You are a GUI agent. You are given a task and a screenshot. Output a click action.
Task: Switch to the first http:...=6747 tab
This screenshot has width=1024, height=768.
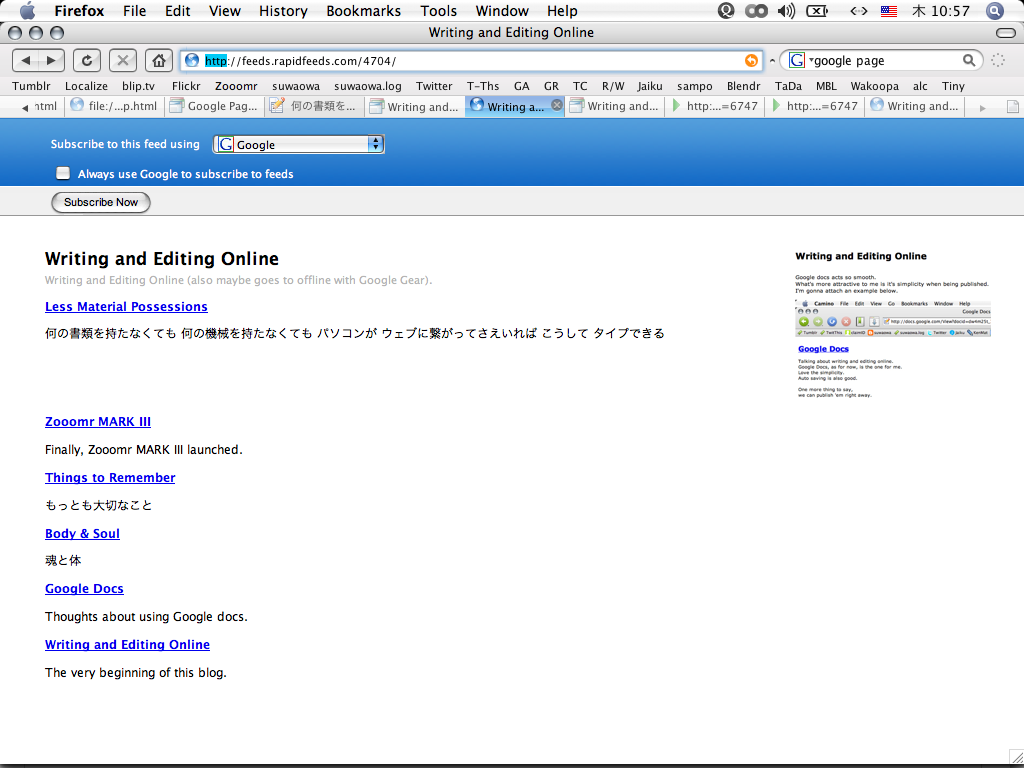pos(714,106)
